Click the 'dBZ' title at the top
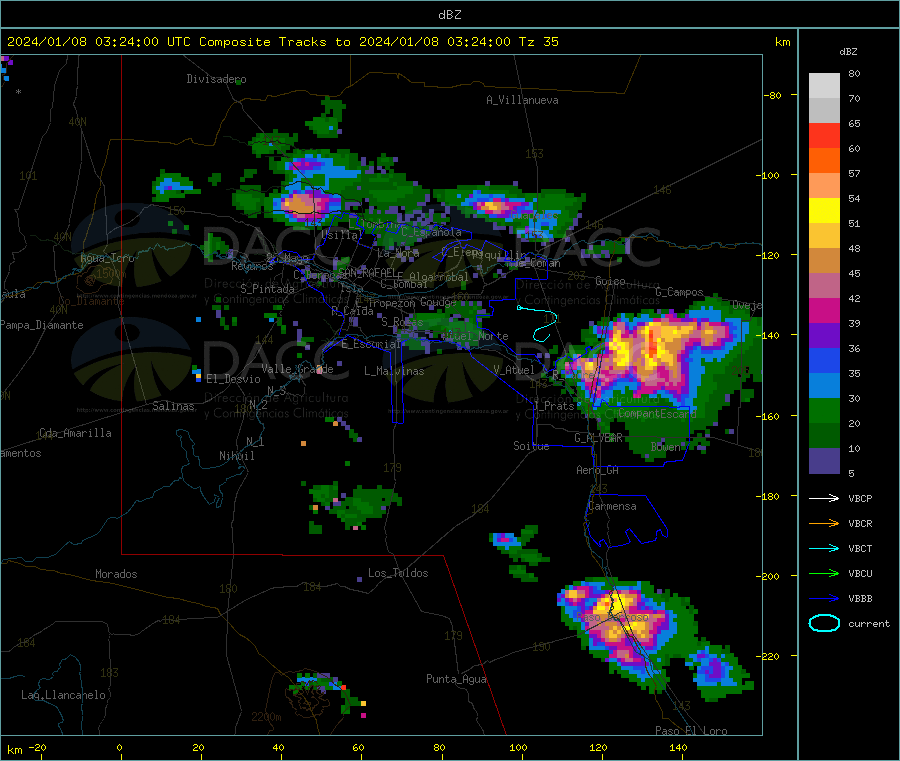The height and width of the screenshot is (761, 900). pyautogui.click(x=449, y=15)
